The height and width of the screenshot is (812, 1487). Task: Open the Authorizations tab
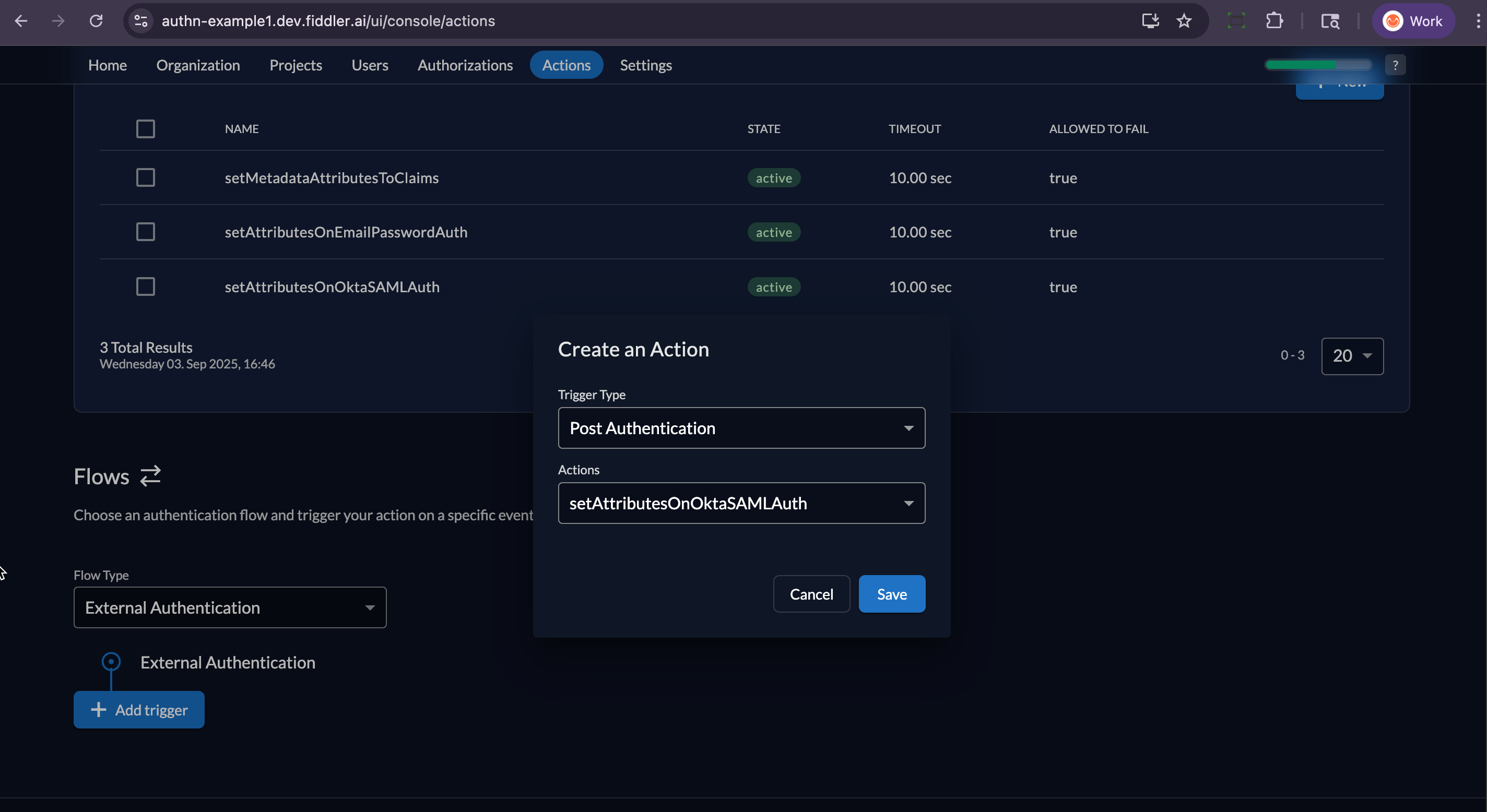465,65
